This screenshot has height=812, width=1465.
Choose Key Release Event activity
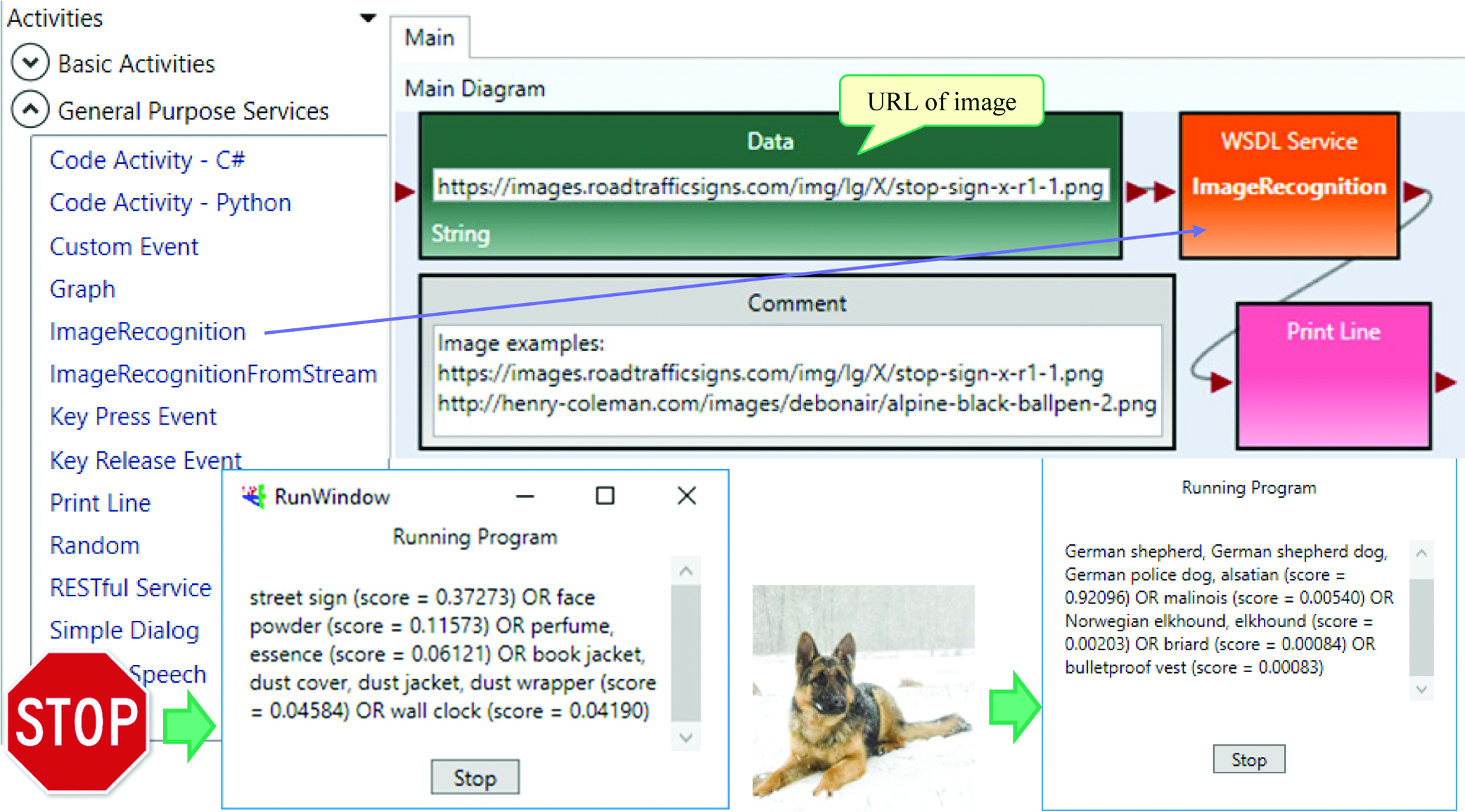(146, 460)
